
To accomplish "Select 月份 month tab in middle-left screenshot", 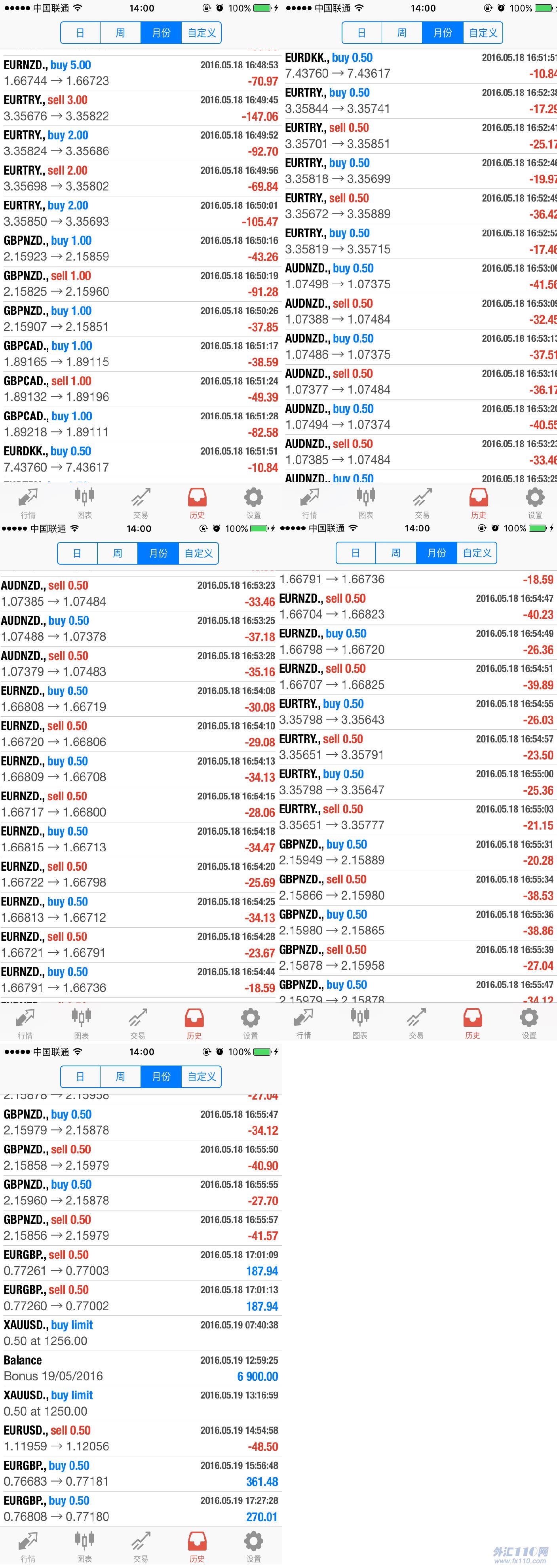I will [158, 553].
